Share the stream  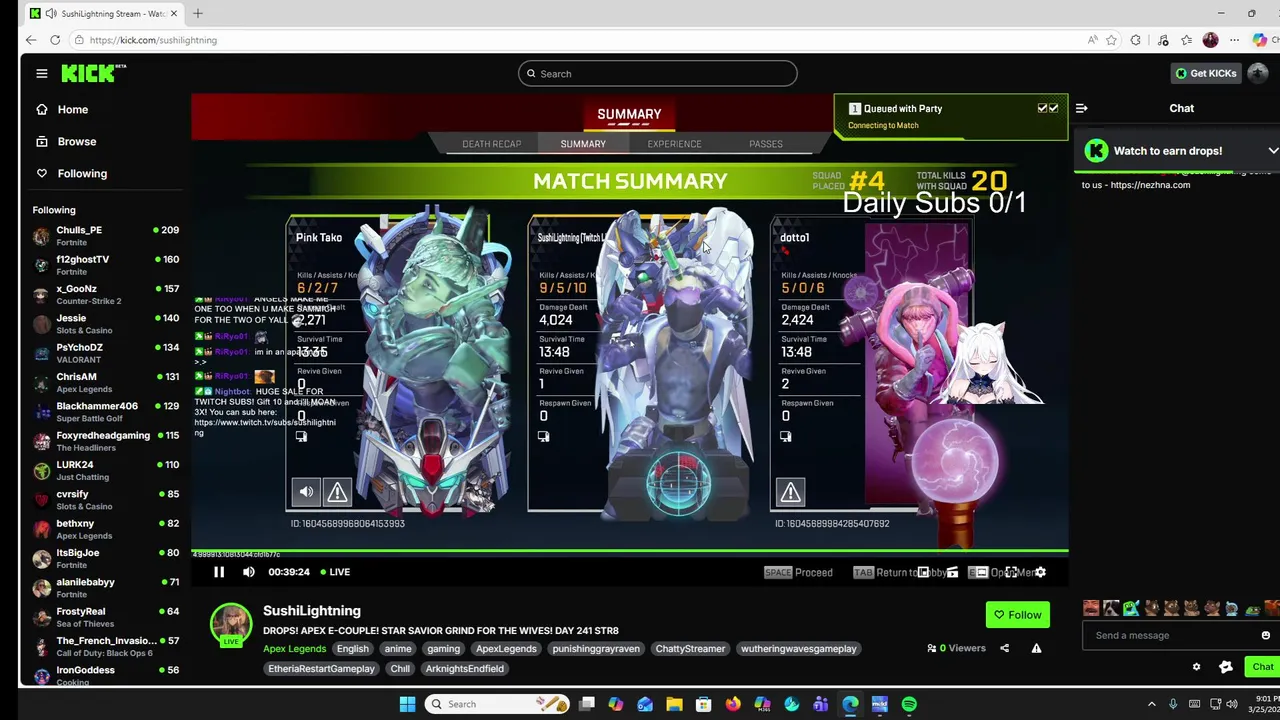point(1005,648)
